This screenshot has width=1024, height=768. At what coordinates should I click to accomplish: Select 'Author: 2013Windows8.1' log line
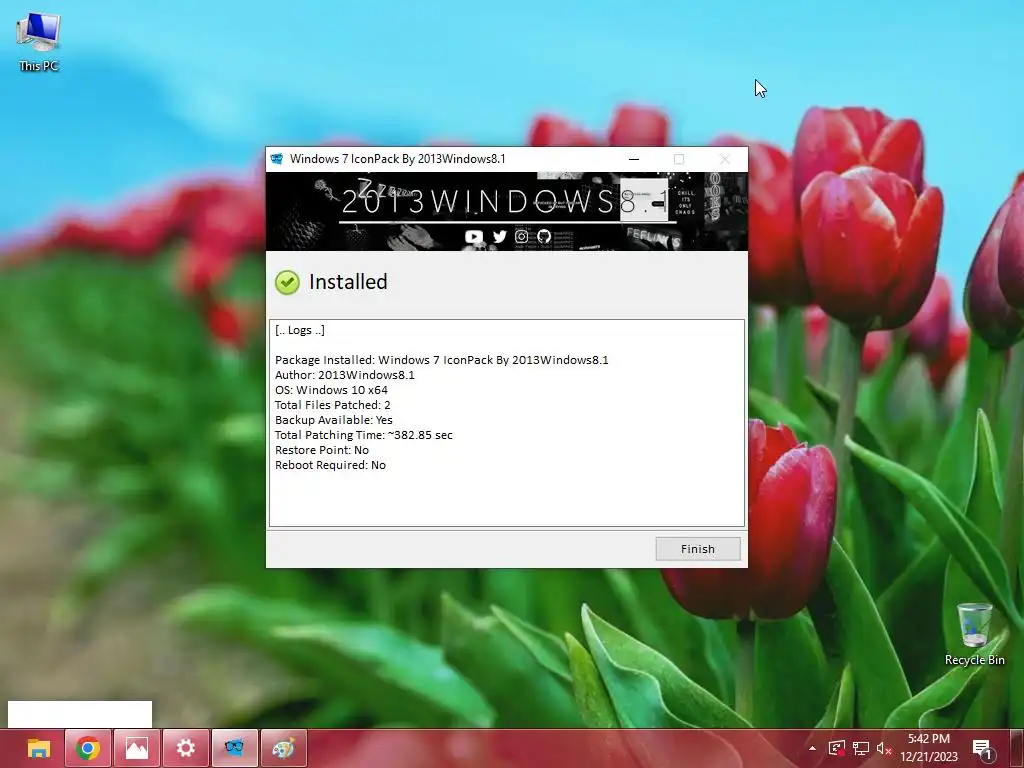(x=345, y=375)
